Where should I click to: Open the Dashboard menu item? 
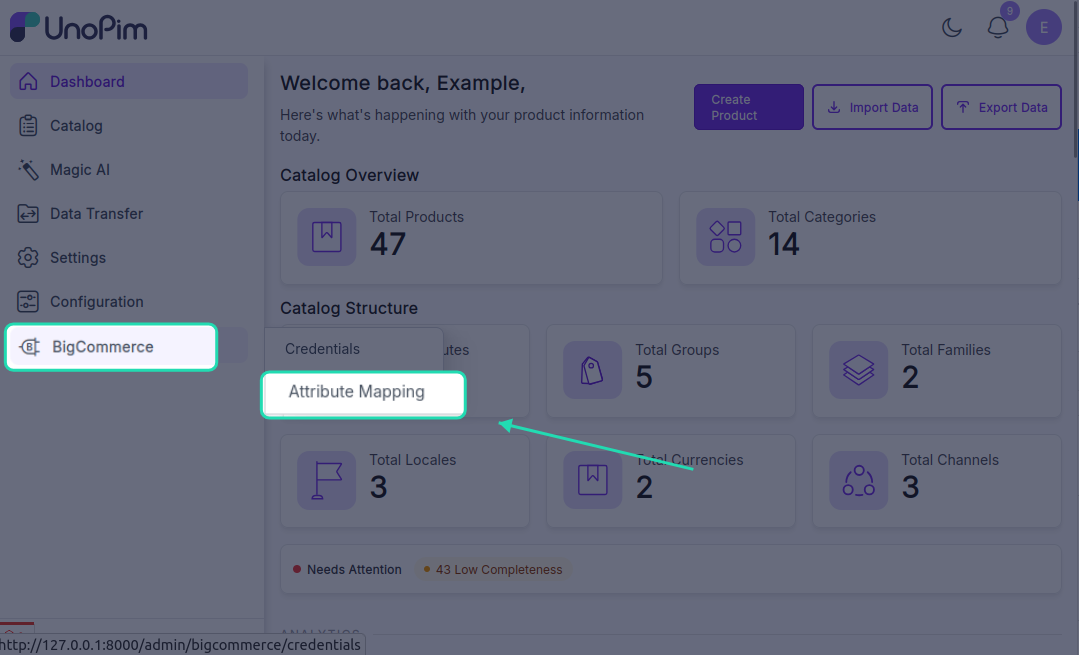[x=129, y=81]
